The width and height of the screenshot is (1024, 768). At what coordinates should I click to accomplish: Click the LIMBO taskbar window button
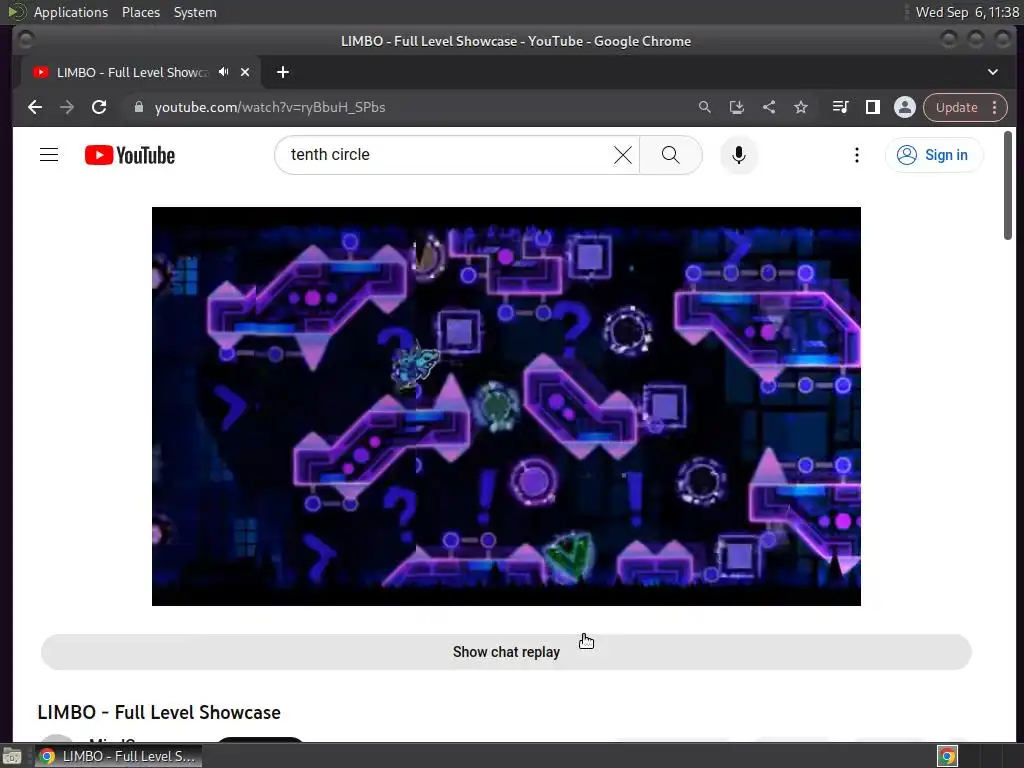pyautogui.click(x=118, y=756)
